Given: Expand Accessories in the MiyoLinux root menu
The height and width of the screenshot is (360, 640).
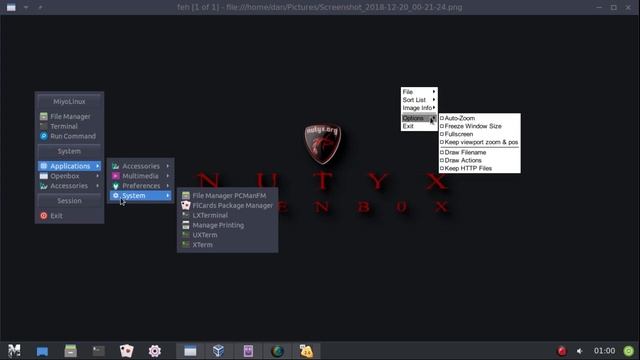Looking at the screenshot, I should point(69,186).
